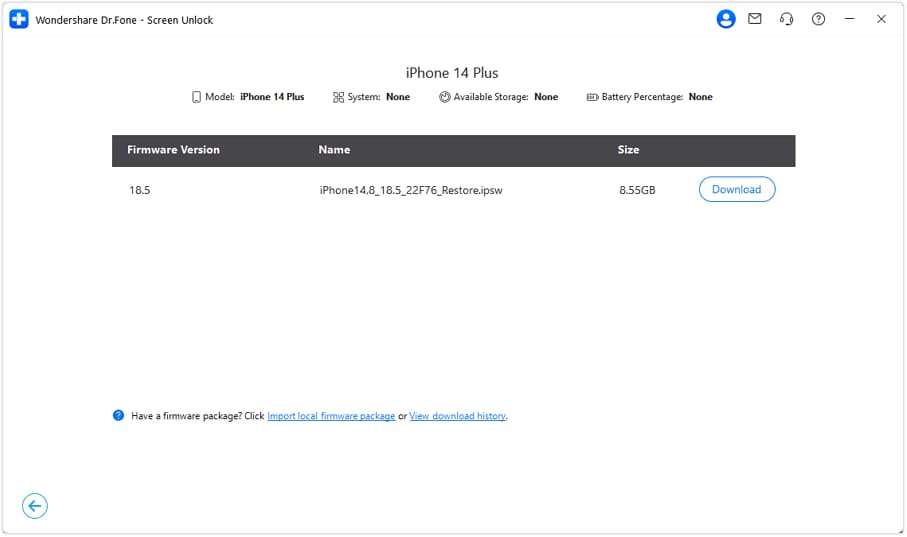Click the Dr.Fone app logo icon
907x537 pixels.
tap(19, 19)
